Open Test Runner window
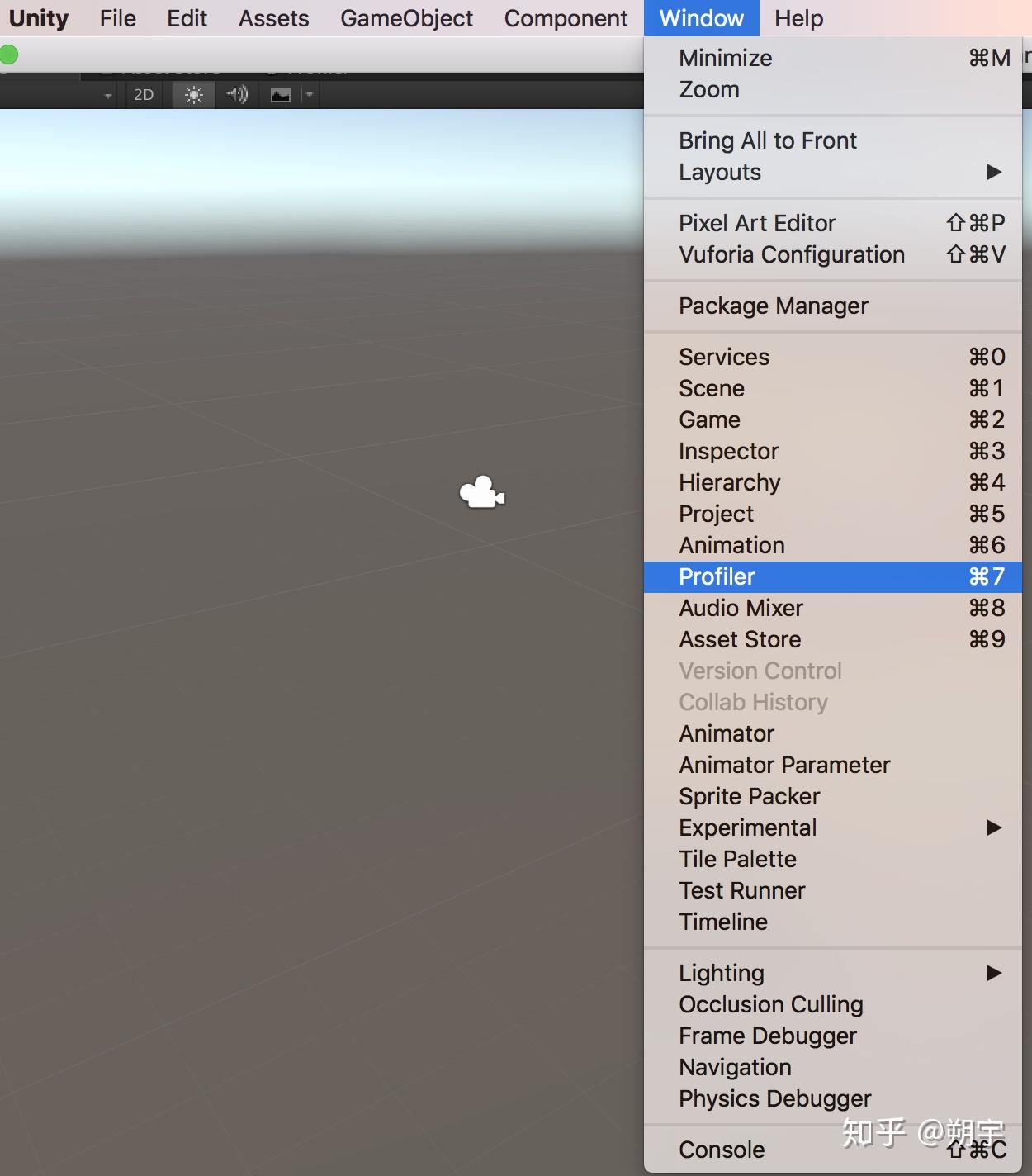 833,890
